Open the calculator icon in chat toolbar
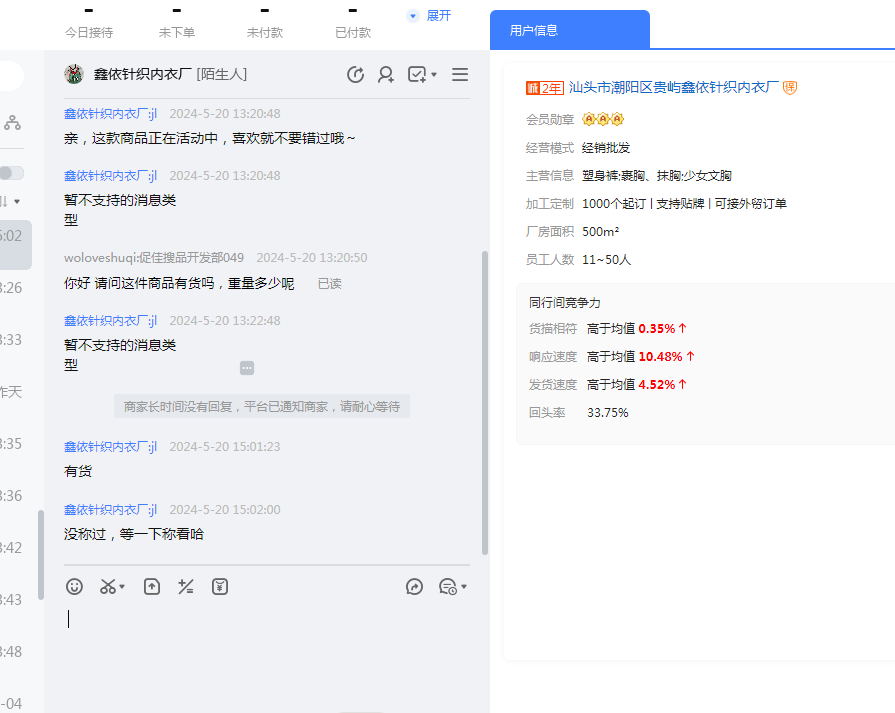The width and height of the screenshot is (895, 713). pos(185,587)
